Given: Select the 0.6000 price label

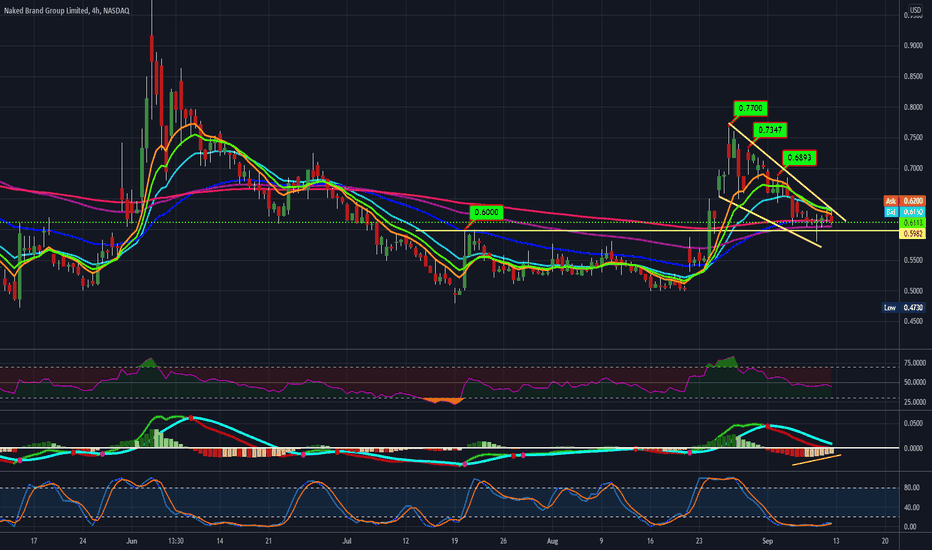Looking at the screenshot, I should 487,212.
